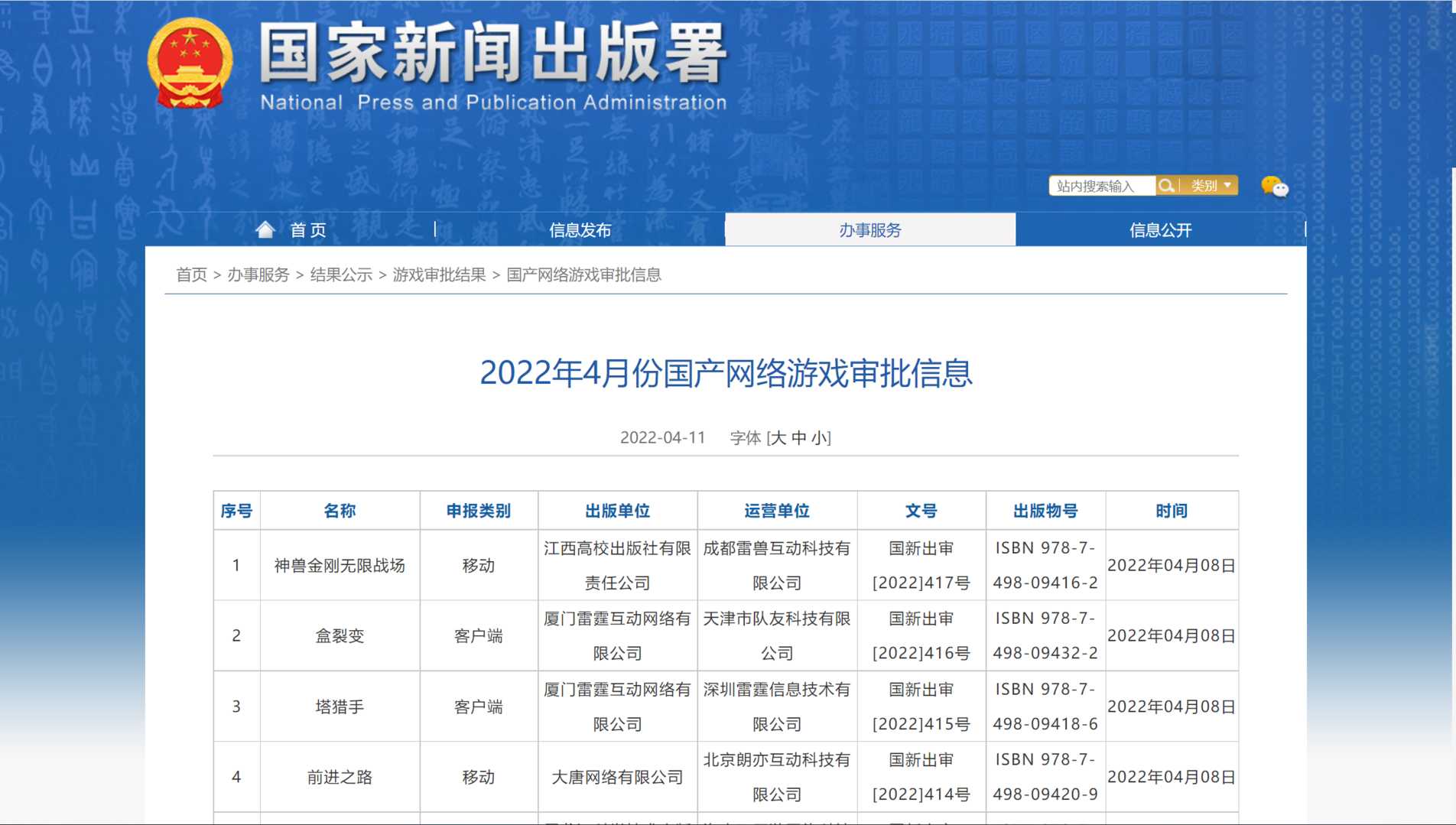Switch to the 信息公开 tab
1456x825 pixels.
click(1160, 229)
